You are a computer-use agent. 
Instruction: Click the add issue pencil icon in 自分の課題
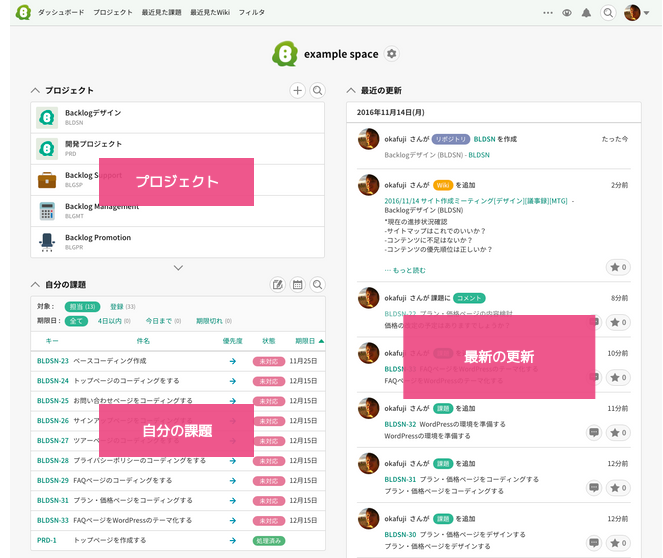click(278, 284)
